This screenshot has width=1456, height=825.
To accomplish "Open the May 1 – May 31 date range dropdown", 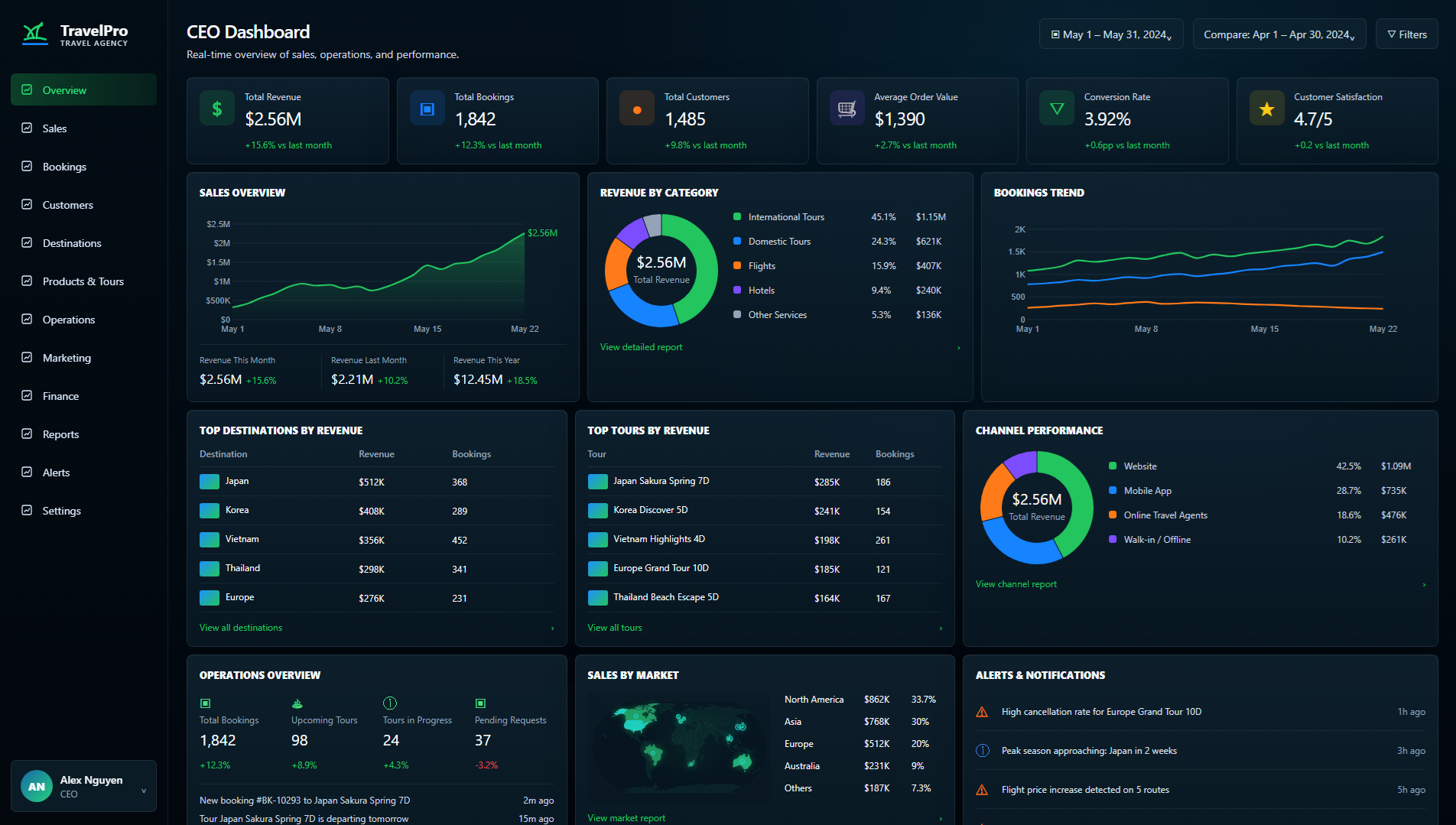I will tap(1111, 34).
